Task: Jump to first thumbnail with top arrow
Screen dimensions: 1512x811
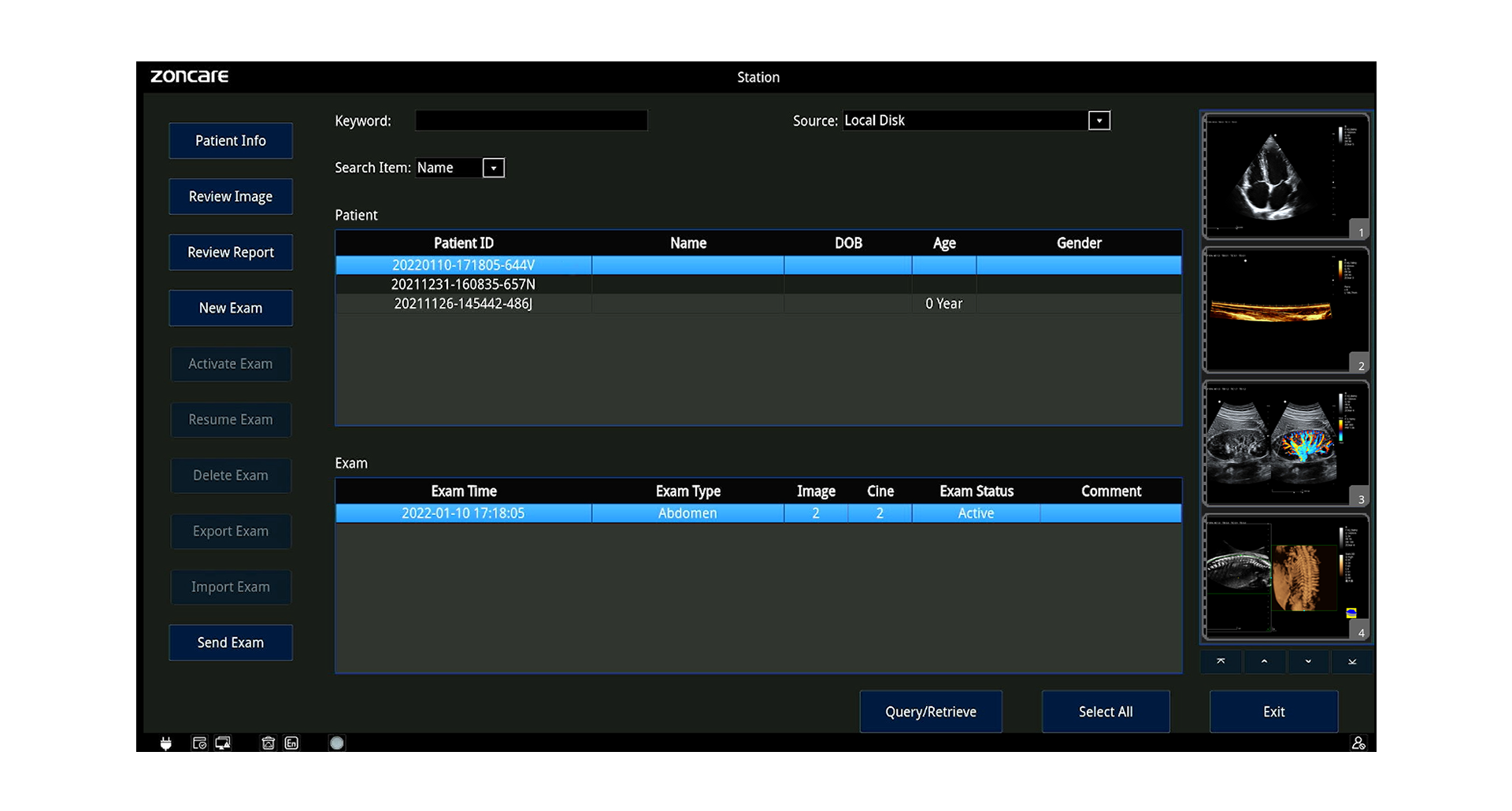Action: 1221,661
